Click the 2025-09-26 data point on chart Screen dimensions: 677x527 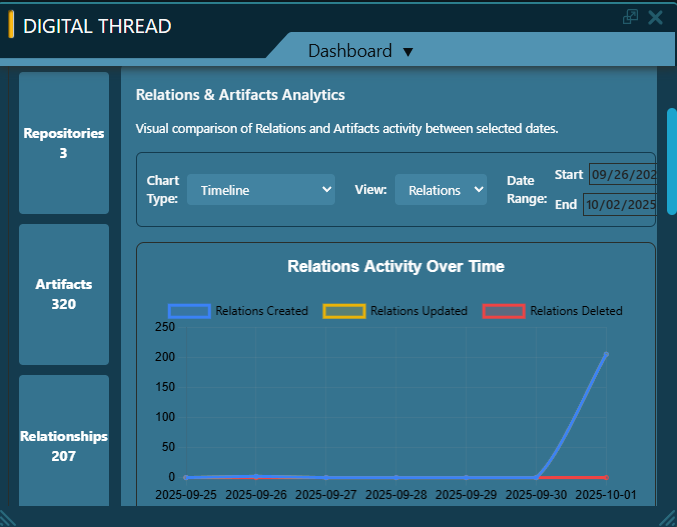(256, 477)
